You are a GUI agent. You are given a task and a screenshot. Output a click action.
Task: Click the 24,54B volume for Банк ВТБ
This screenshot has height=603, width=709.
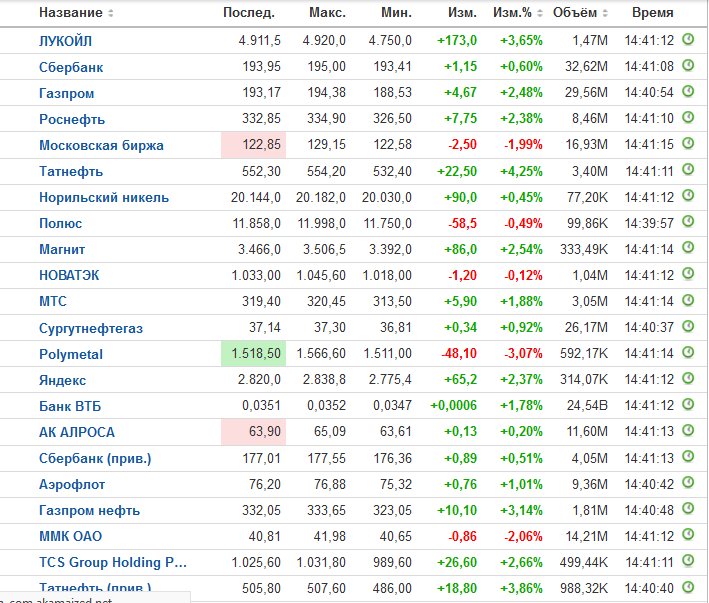click(587, 405)
